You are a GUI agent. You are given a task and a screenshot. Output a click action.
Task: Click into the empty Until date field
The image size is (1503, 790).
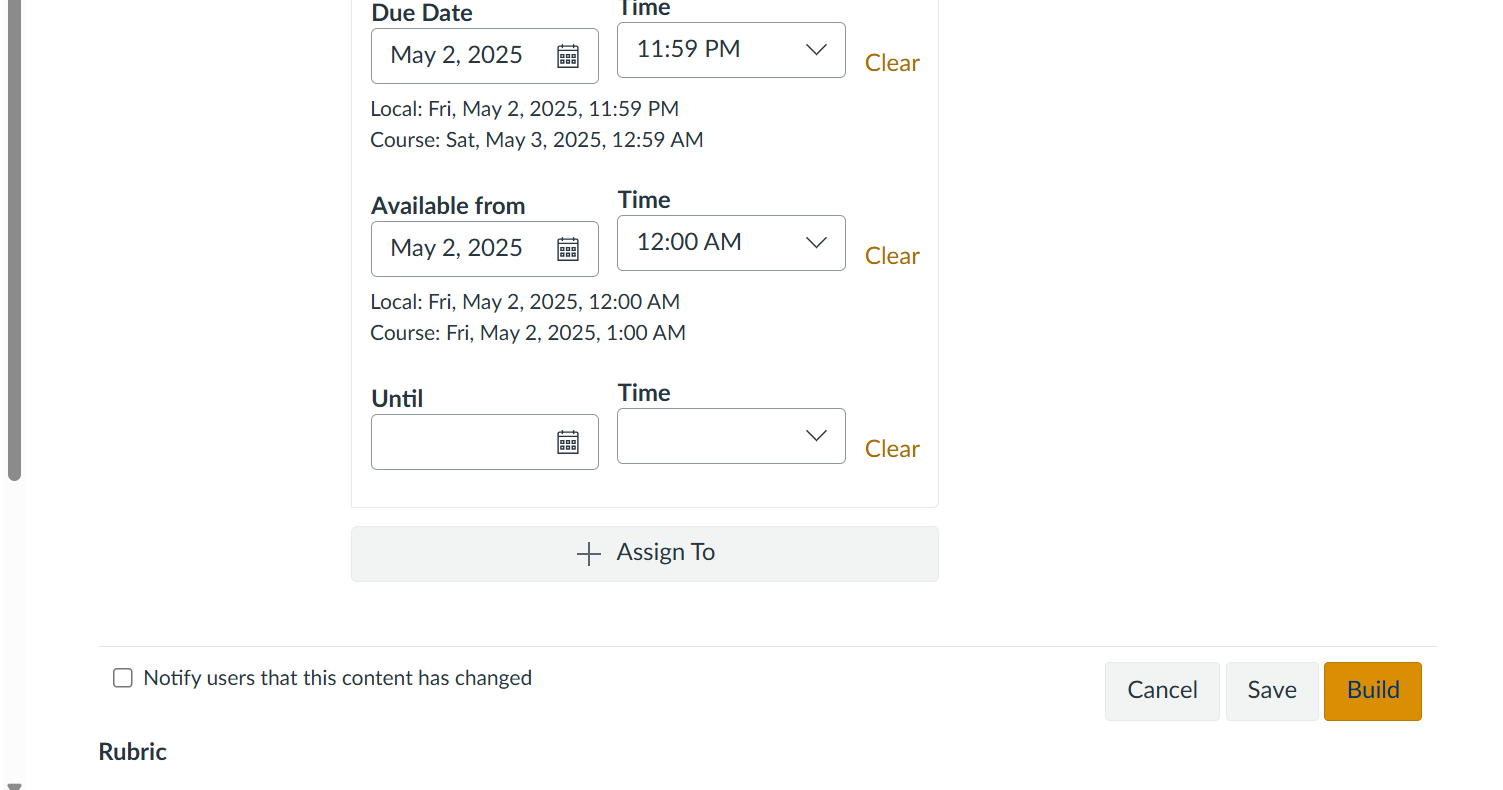tap(460, 442)
